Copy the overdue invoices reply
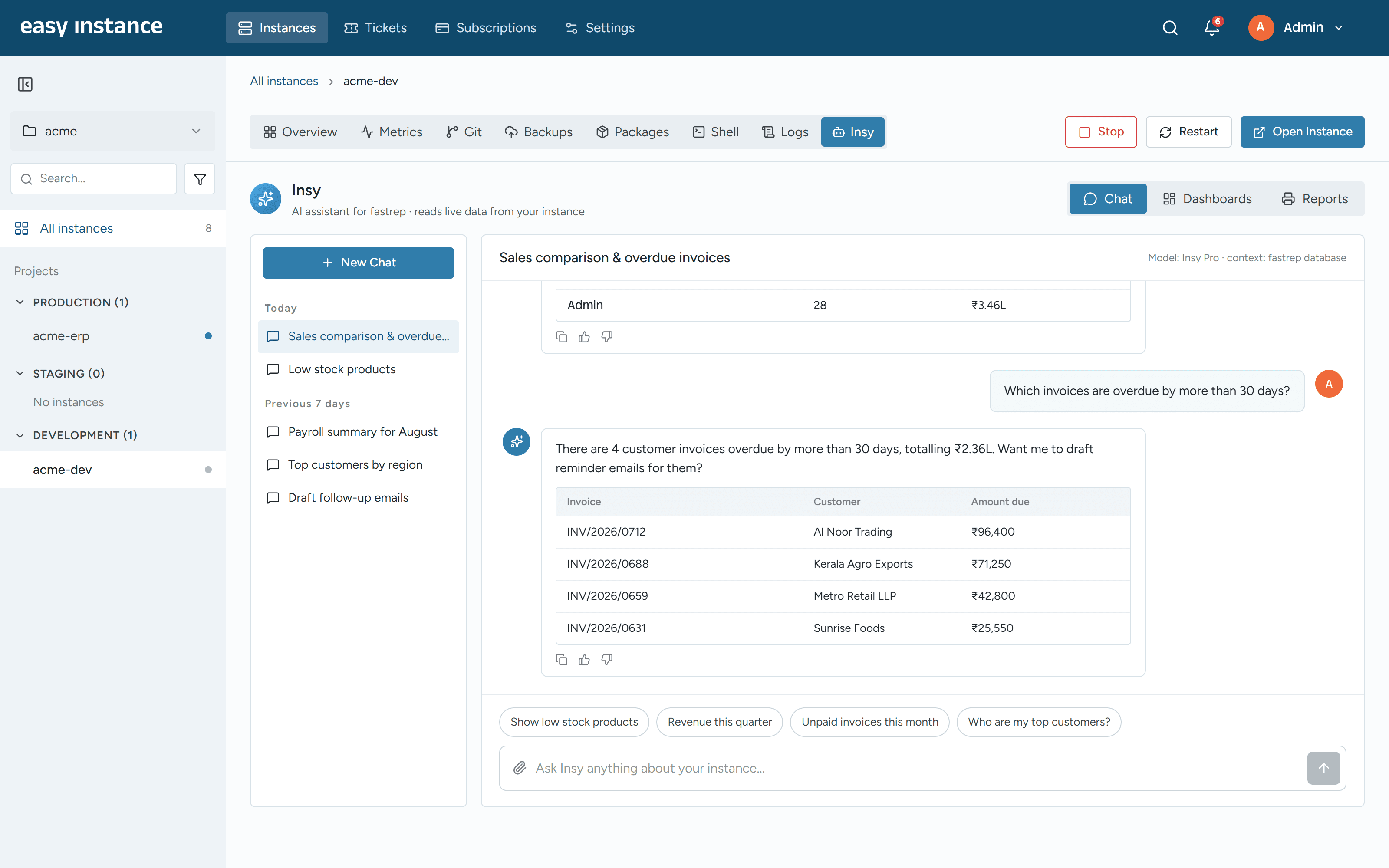 (562, 660)
